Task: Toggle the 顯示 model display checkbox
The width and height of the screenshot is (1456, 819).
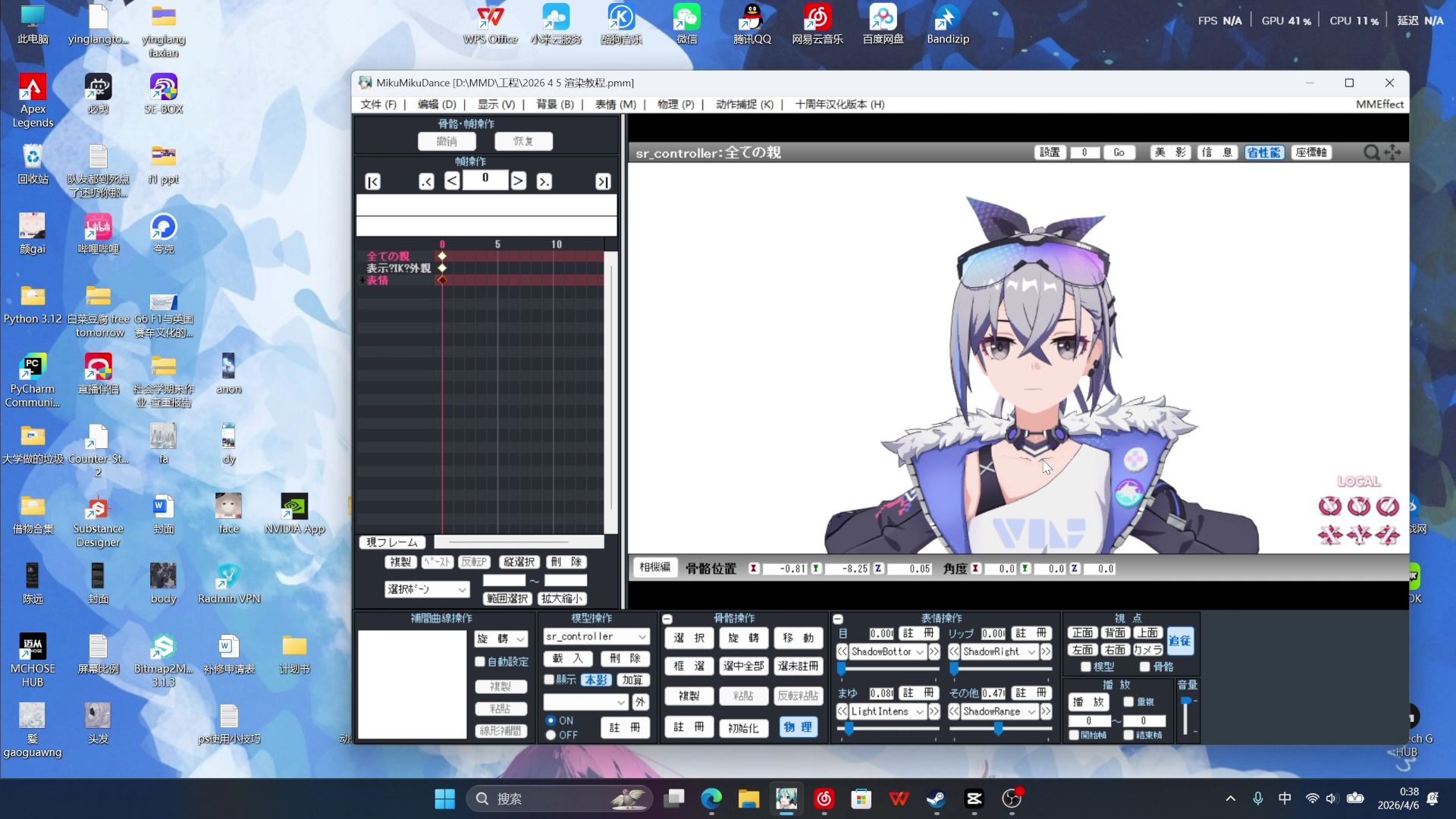Action: point(549,679)
